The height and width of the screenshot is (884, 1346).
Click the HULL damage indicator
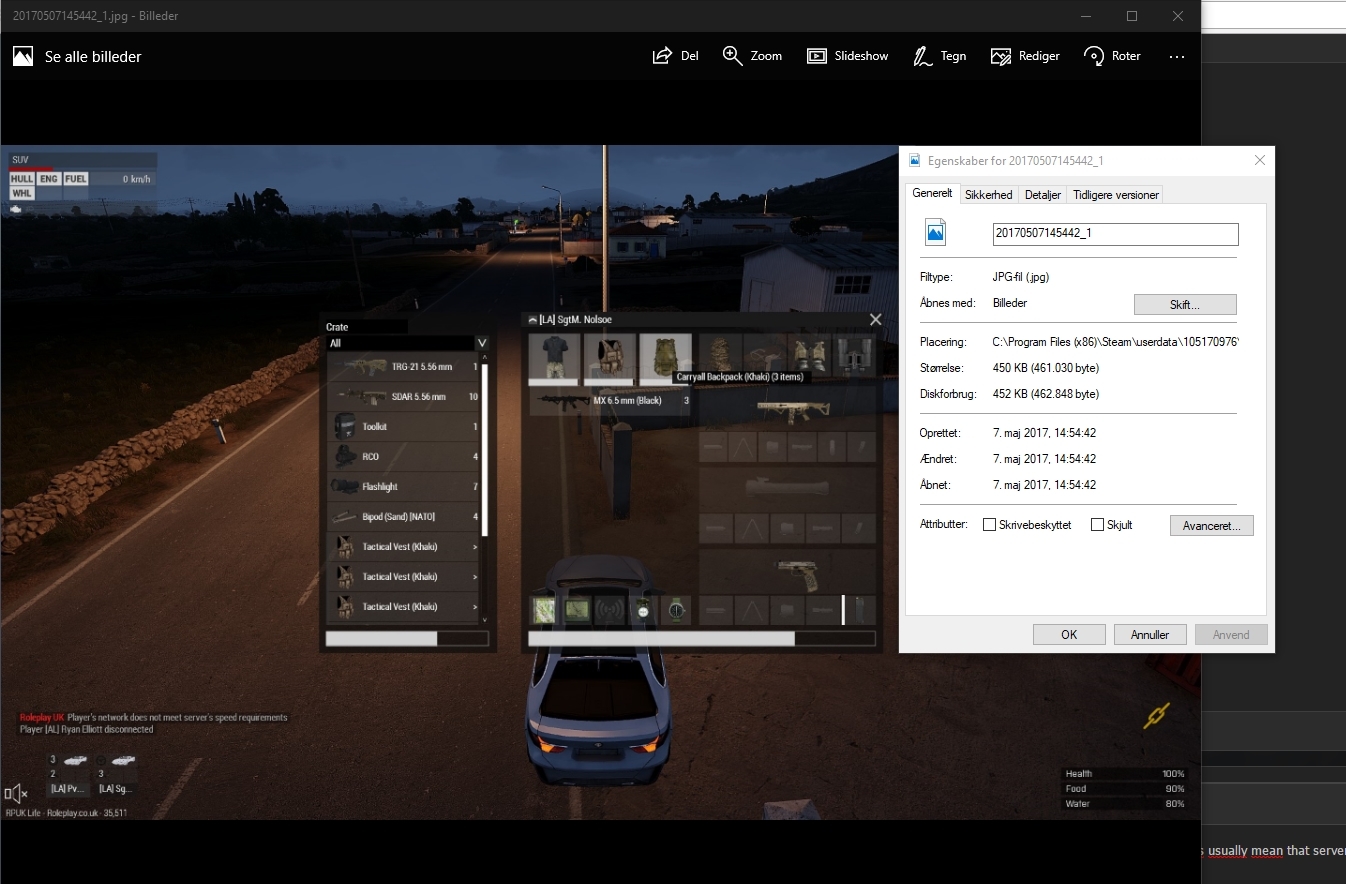(x=22, y=179)
